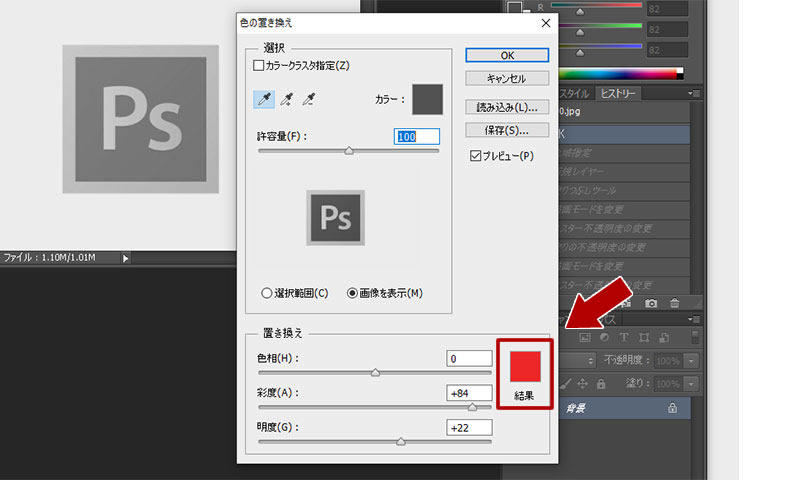Click the trash icon in History panel
This screenshot has width=800, height=480.
[674, 303]
